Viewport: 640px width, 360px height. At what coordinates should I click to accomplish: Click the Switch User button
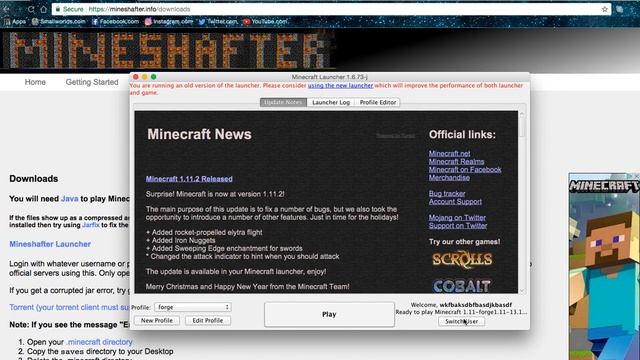pyautogui.click(x=462, y=321)
